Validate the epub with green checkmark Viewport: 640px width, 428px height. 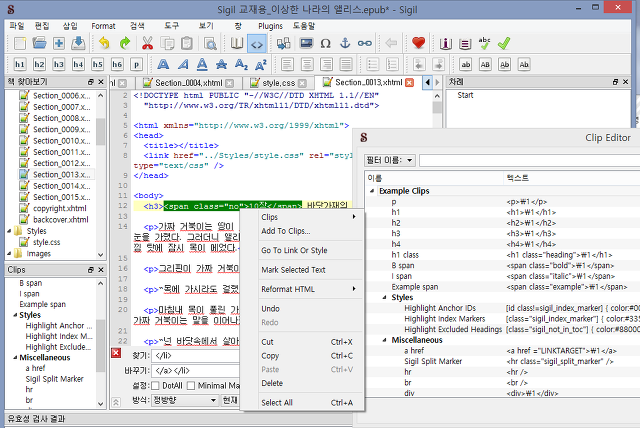(x=504, y=43)
